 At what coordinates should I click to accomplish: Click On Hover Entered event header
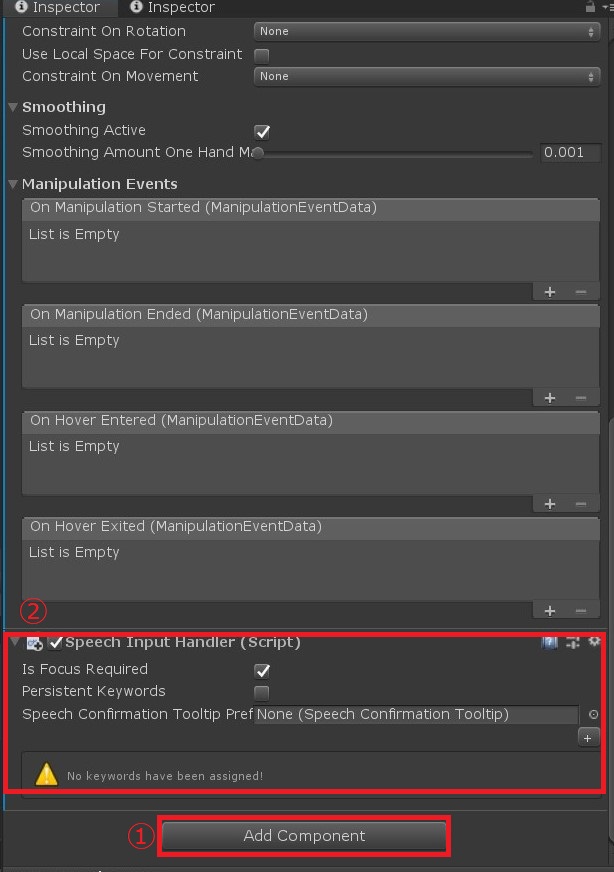[310, 420]
